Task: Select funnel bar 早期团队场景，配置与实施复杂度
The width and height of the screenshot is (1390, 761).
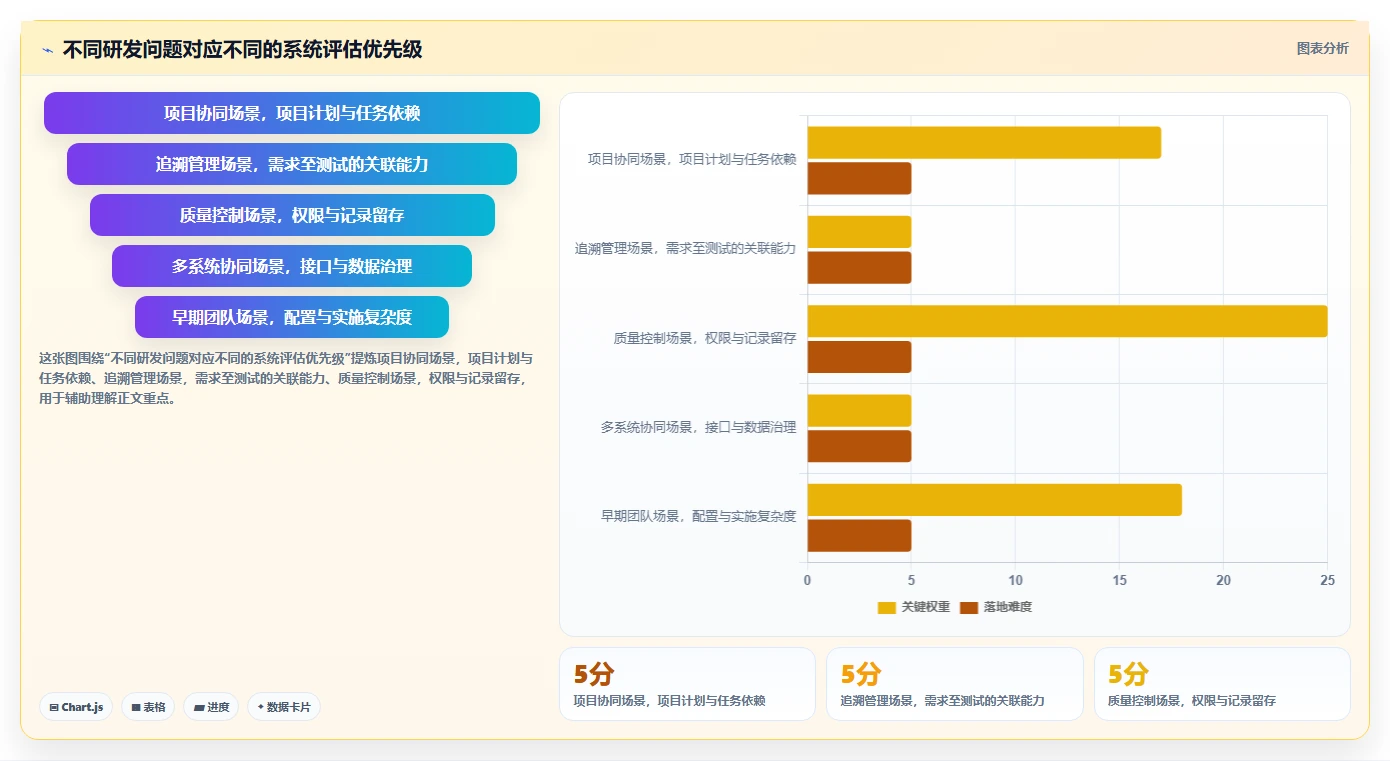Action: pyautogui.click(x=292, y=317)
